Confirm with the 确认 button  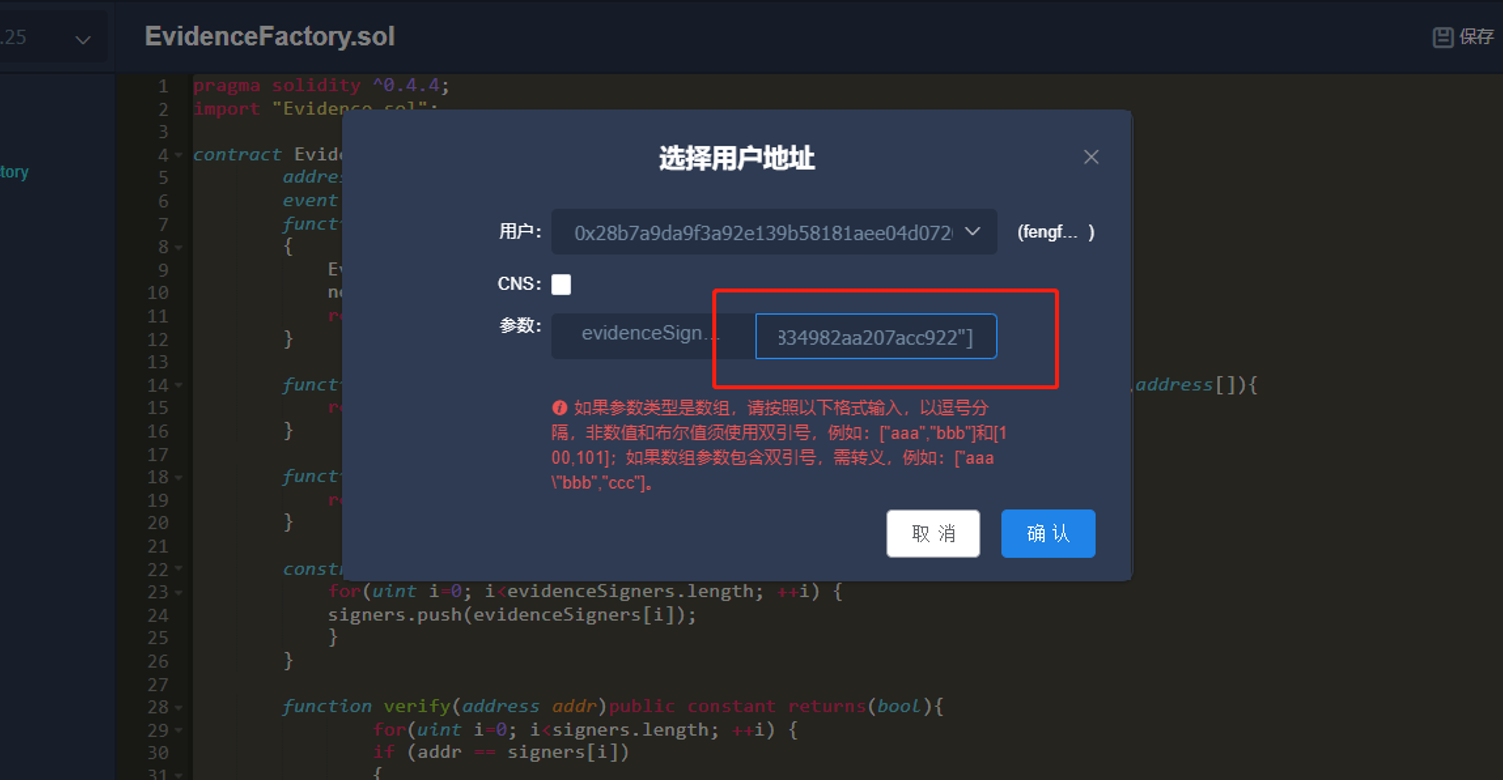[x=1048, y=533]
